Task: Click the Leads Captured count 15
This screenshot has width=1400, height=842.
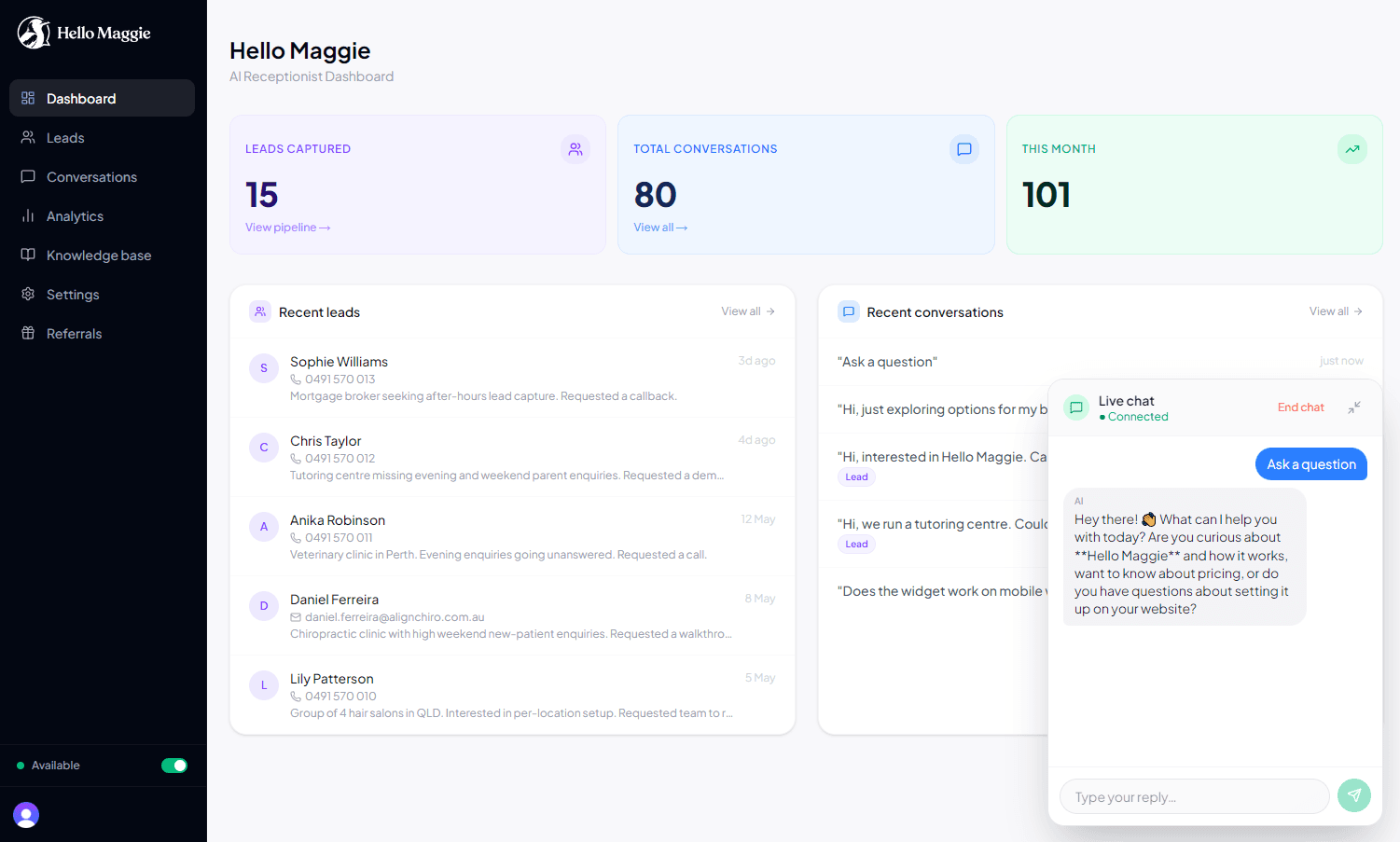Action: (x=262, y=195)
